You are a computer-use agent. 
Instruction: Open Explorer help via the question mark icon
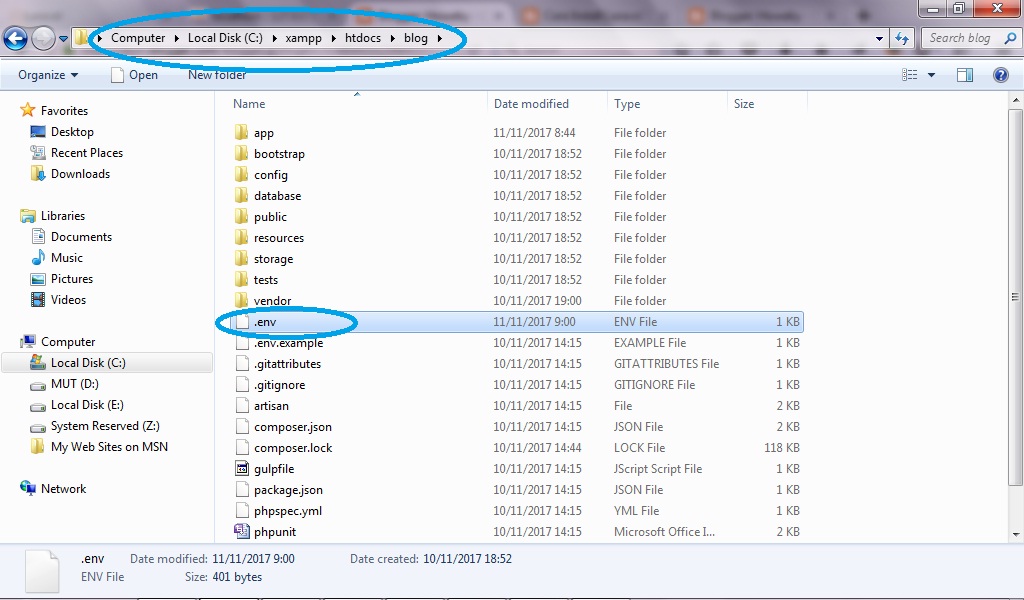click(1000, 74)
